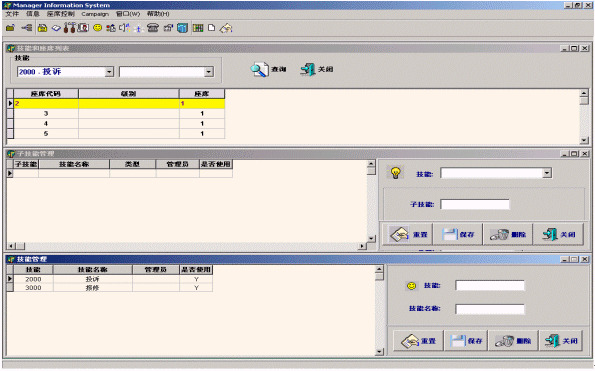Click 重置 reset button in the bottom skill panel
Viewport: 595px width, 371px height.
pyautogui.click(x=418, y=341)
